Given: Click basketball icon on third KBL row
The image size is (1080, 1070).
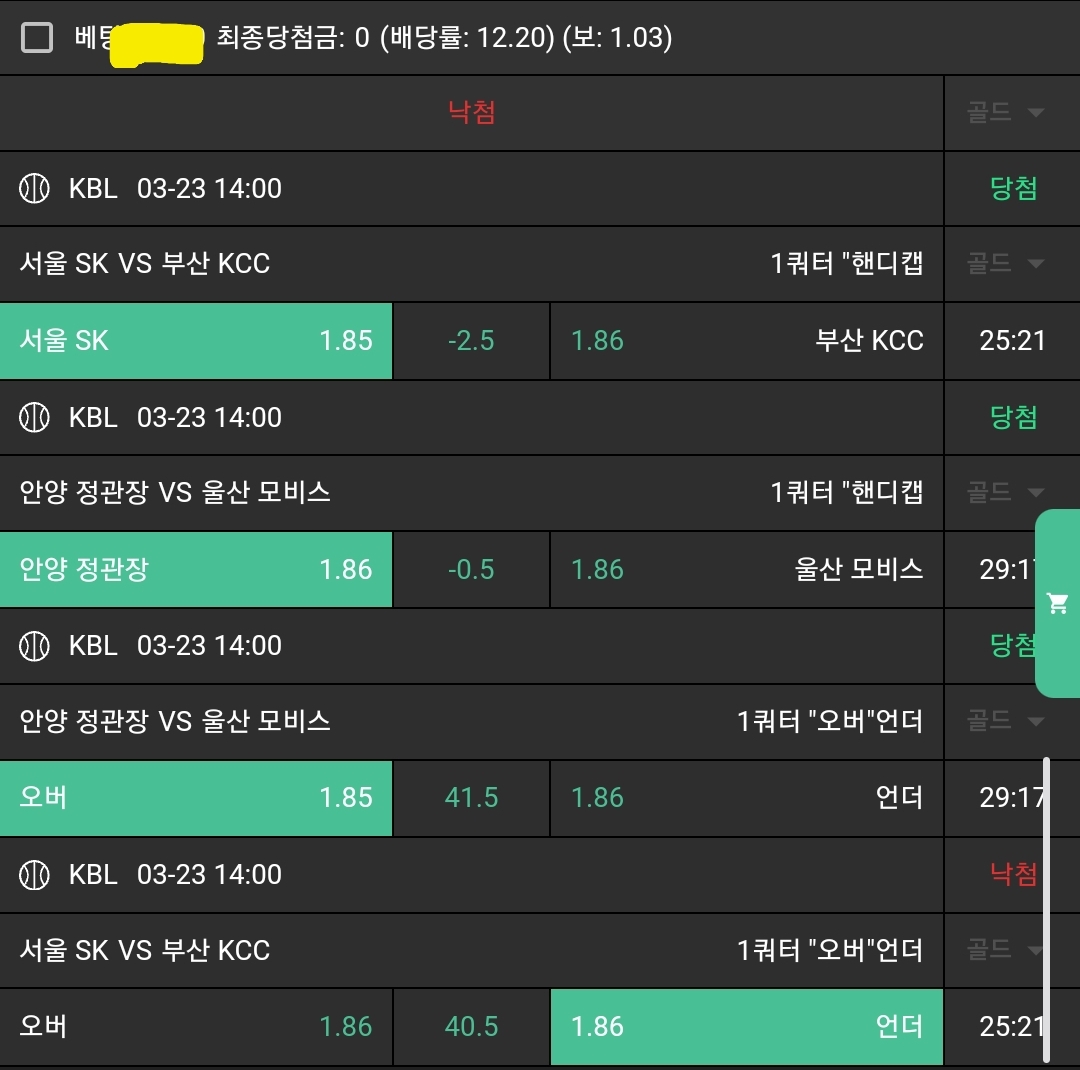Looking at the screenshot, I should point(35,645).
